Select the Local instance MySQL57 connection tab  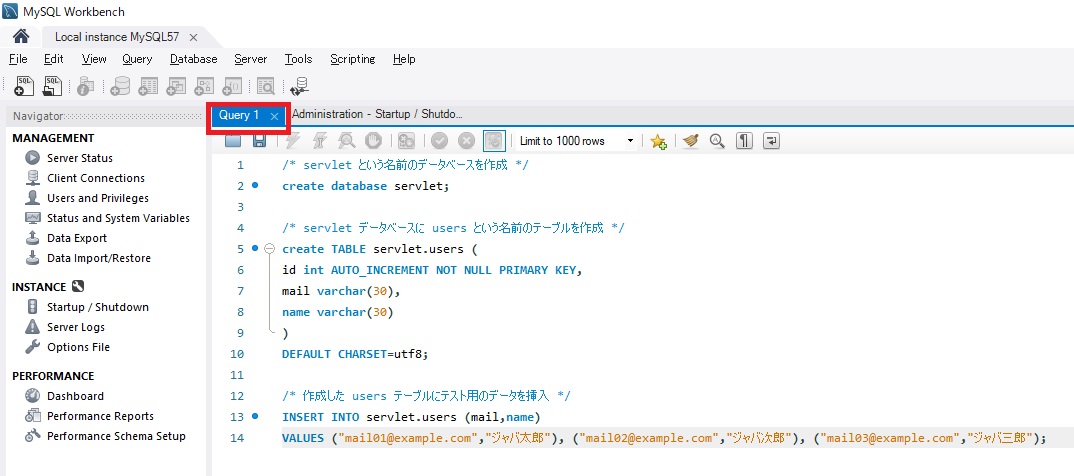click(x=117, y=37)
